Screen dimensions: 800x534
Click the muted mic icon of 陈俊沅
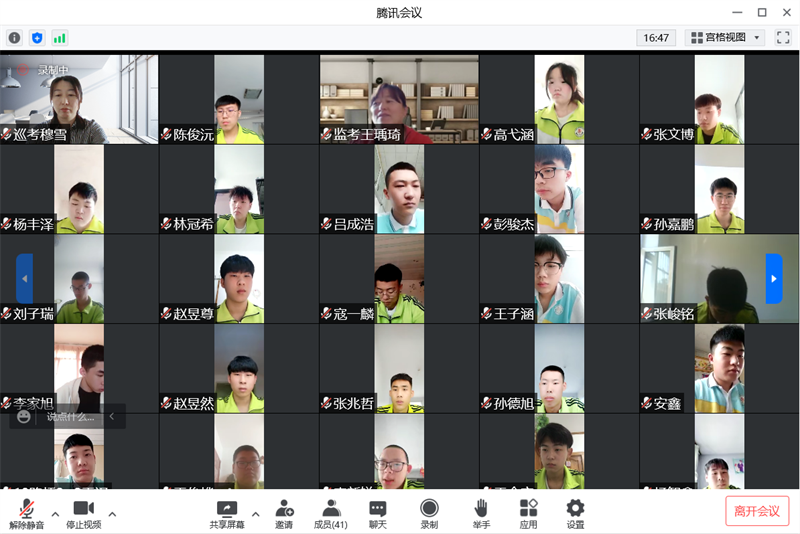click(x=166, y=134)
